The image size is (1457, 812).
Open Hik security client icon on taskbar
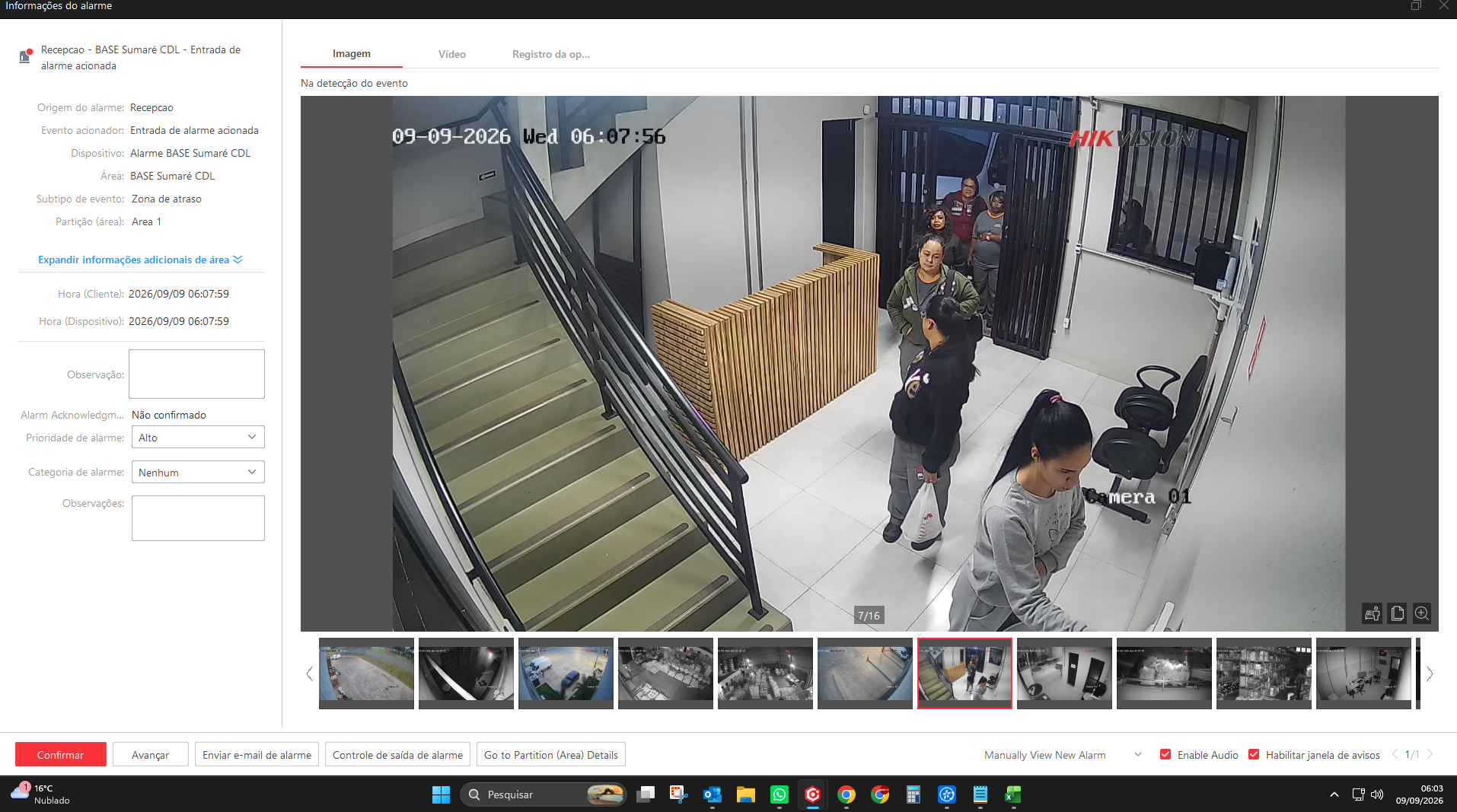click(813, 794)
